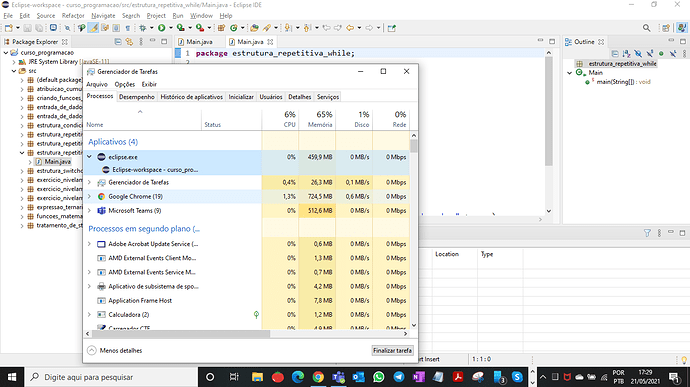
Task: Toggle Show Whitespace Characters pilcrow icon
Action: coord(128,28)
